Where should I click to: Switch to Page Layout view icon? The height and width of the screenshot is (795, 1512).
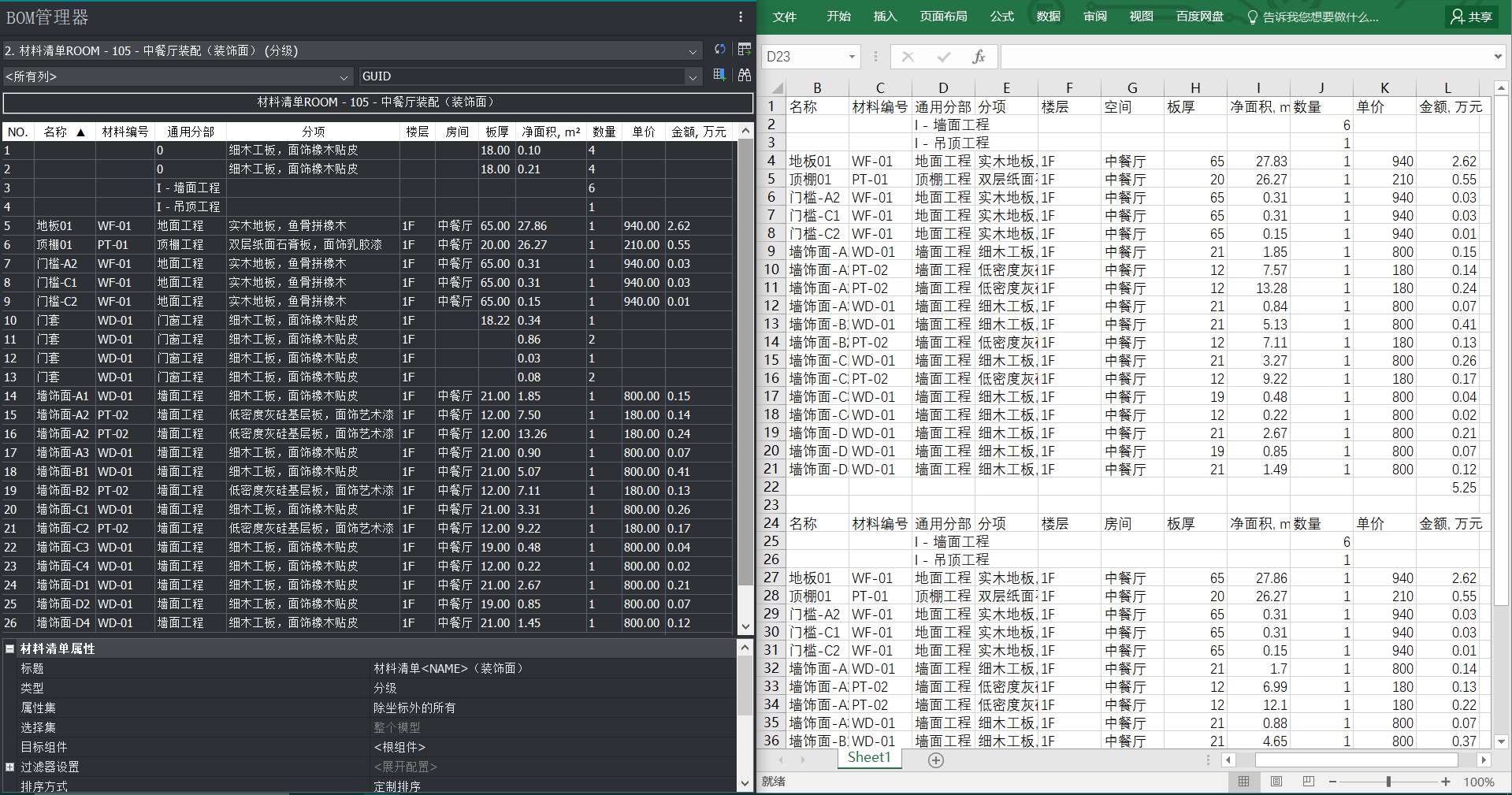pyautogui.click(x=1276, y=782)
